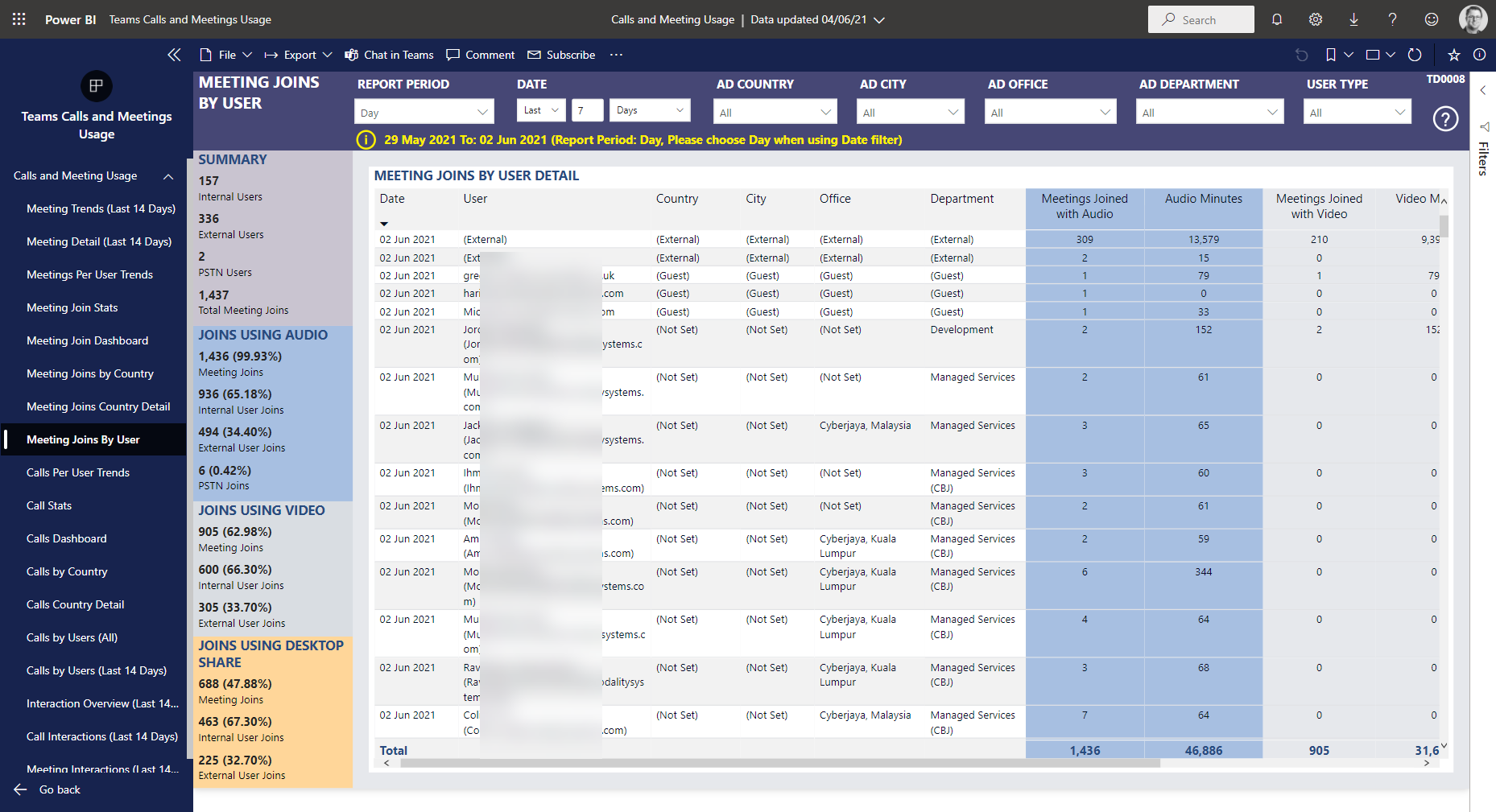Open the bookmarks icon
The width and height of the screenshot is (1496, 812).
click(x=1331, y=55)
